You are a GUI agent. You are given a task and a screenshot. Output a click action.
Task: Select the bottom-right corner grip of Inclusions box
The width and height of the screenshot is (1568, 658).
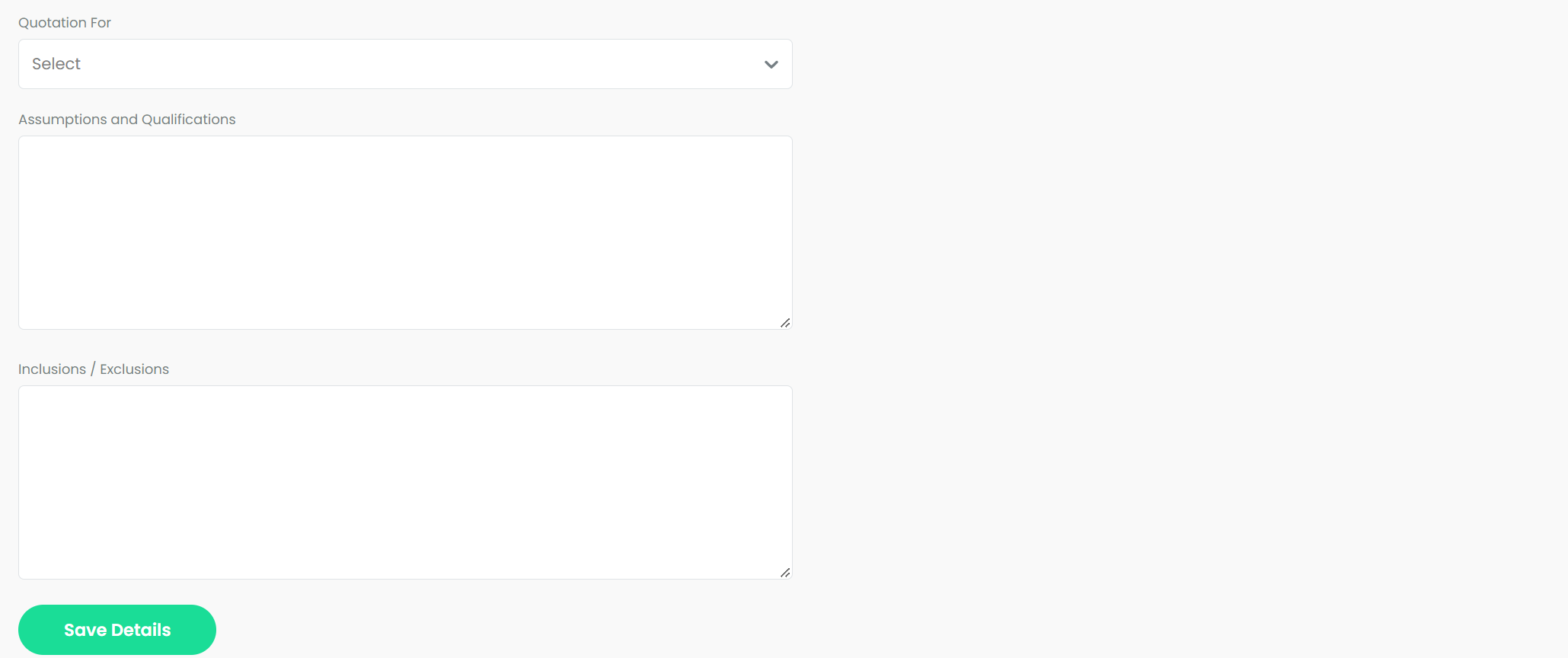coord(785,573)
